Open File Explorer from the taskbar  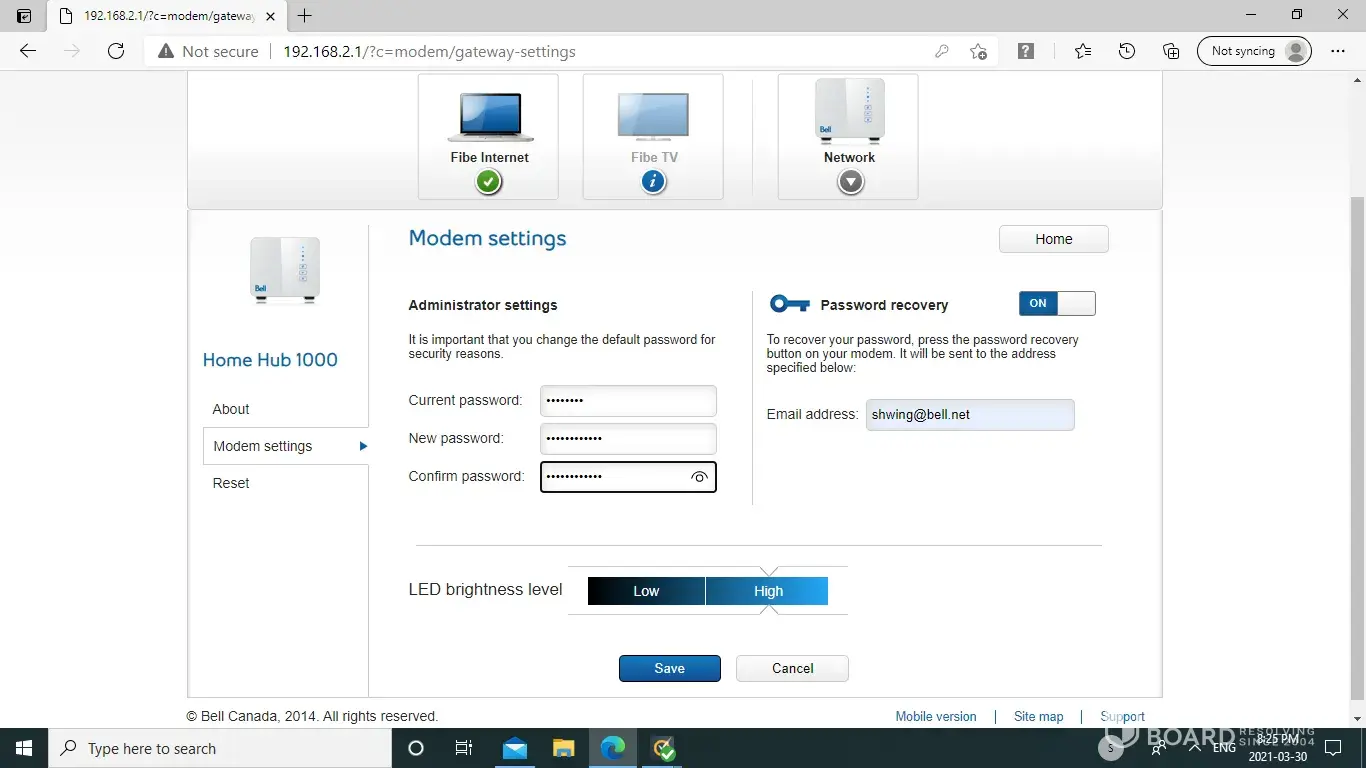coord(564,748)
